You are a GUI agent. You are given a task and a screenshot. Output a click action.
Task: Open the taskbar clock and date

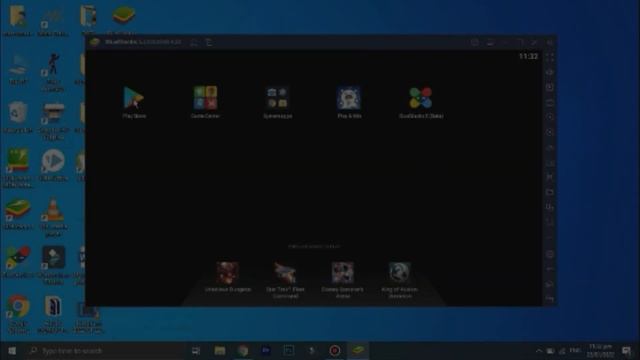pyautogui.click(x=600, y=351)
